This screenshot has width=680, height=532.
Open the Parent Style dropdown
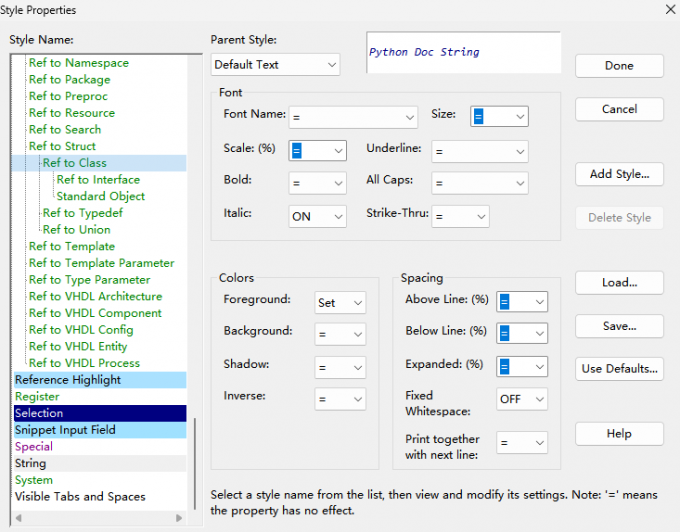click(x=276, y=65)
